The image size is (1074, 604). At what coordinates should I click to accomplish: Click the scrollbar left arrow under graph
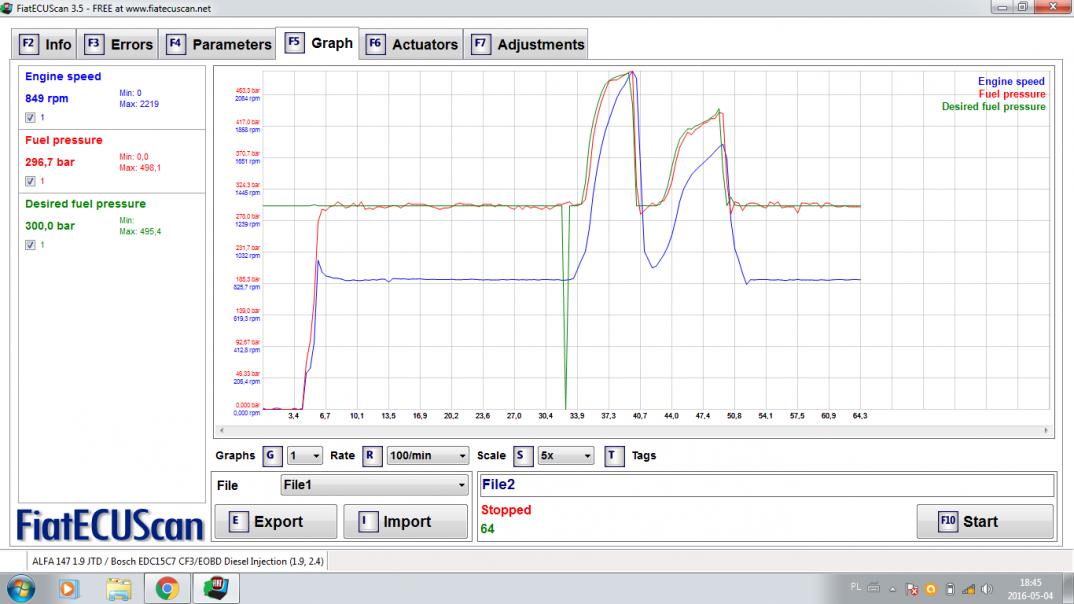(x=221, y=431)
